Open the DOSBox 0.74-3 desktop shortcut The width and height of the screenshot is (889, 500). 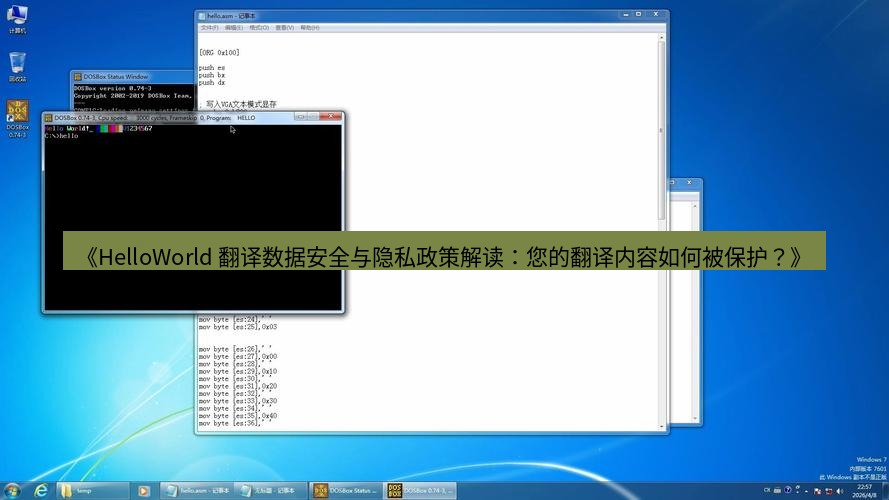(x=17, y=119)
